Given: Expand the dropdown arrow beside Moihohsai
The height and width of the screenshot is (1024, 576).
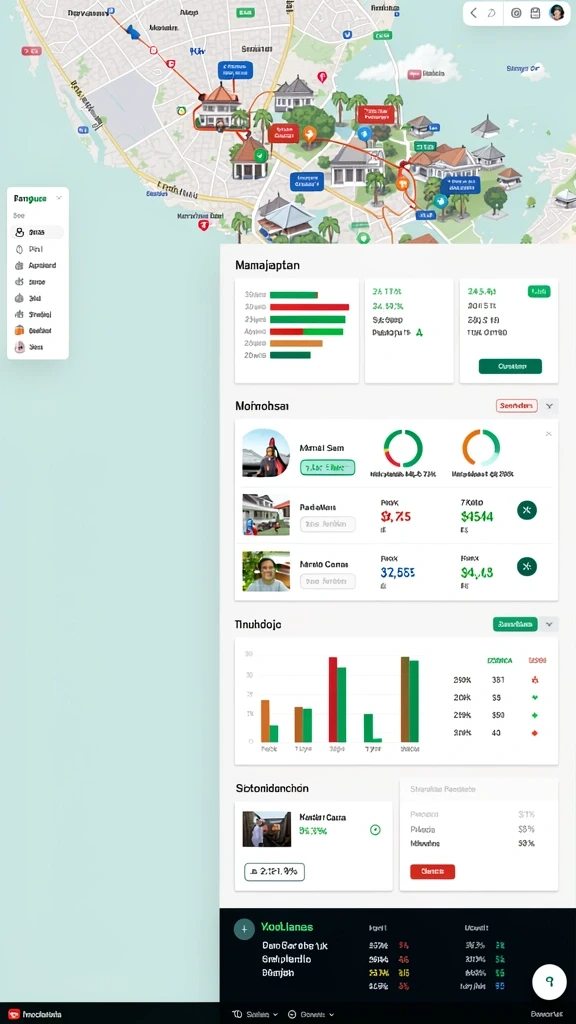Looking at the screenshot, I should pos(549,406).
